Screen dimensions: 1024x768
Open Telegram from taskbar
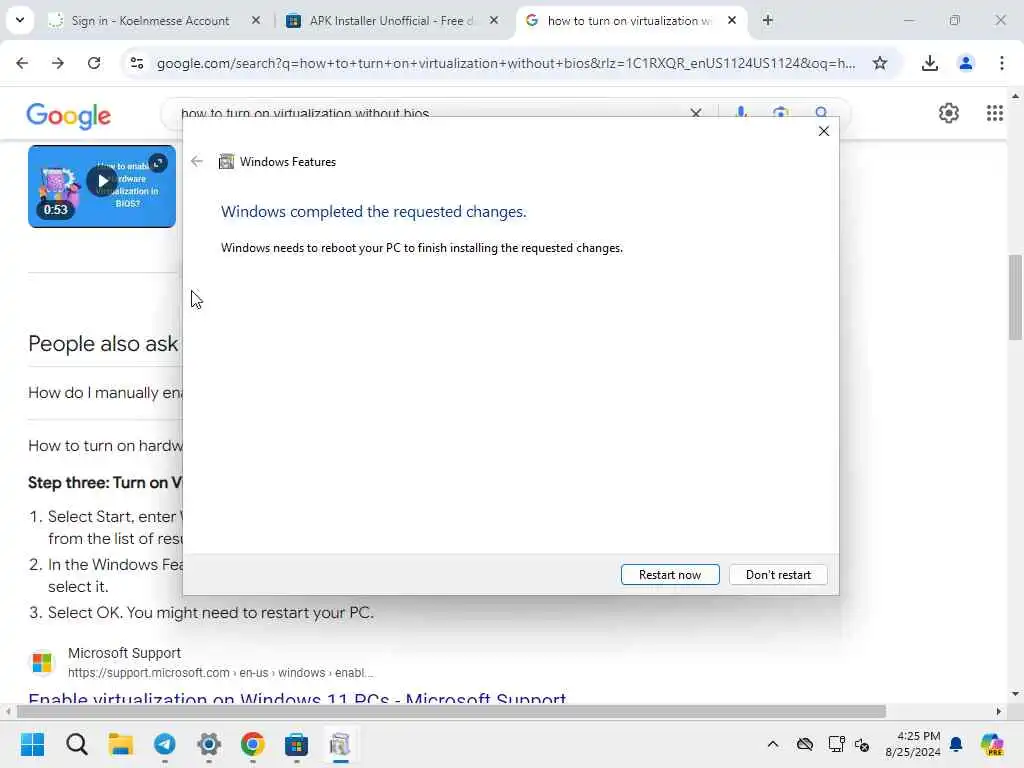pos(165,744)
